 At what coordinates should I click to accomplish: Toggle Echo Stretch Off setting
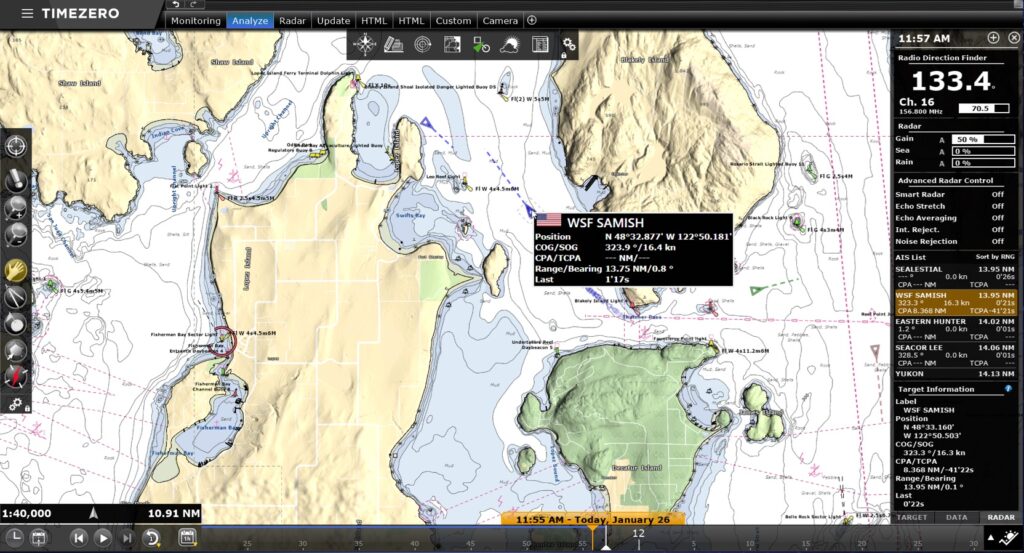(997, 206)
